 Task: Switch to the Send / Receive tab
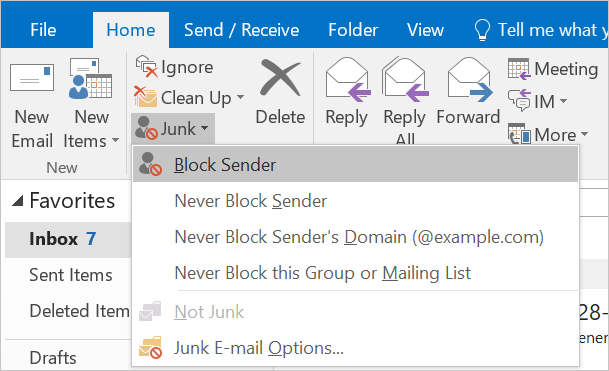coord(241,30)
